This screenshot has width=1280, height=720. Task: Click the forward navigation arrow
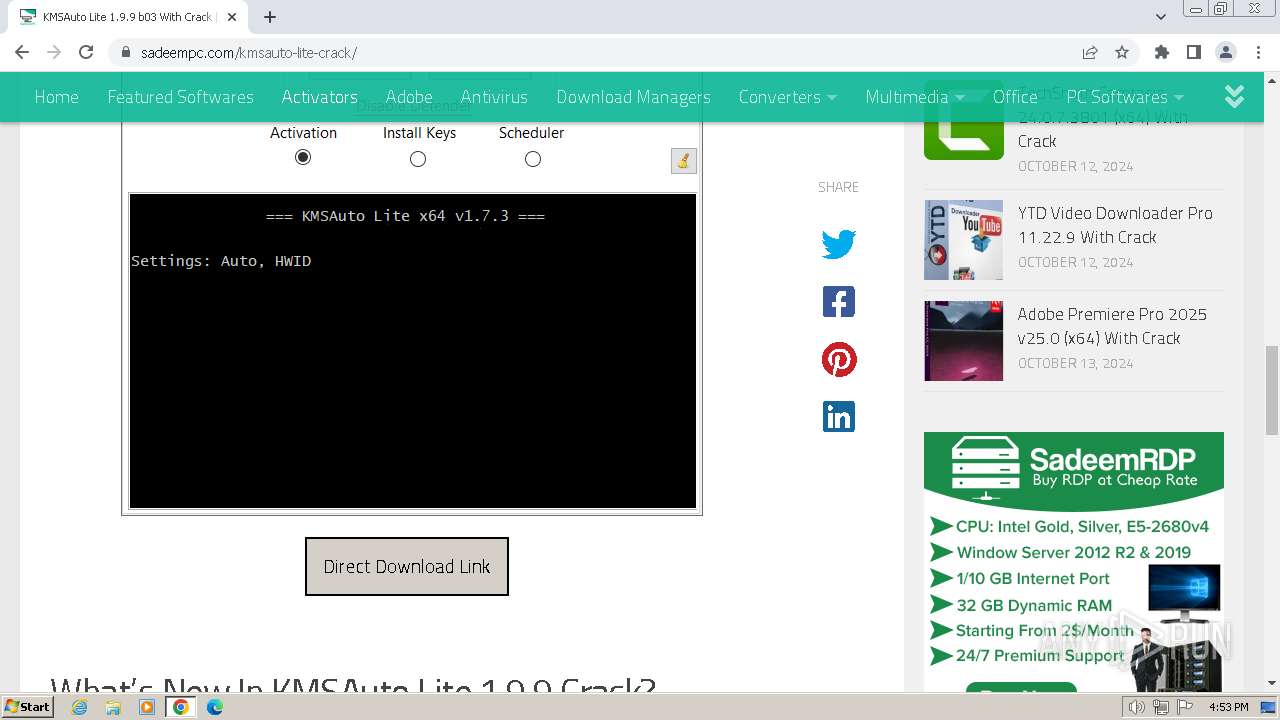54,52
